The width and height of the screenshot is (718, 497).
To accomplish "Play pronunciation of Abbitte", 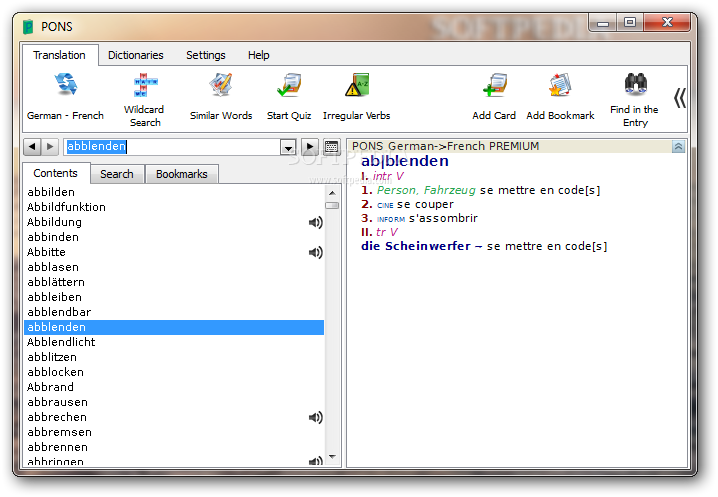I will coord(315,252).
